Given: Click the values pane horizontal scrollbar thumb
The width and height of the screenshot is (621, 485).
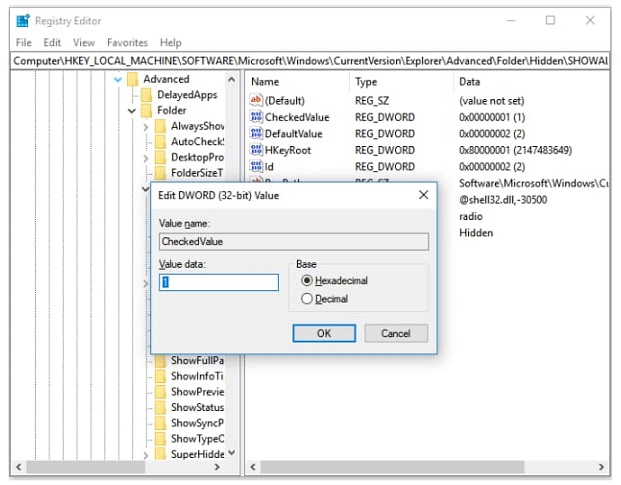Looking at the screenshot, I should [392, 467].
